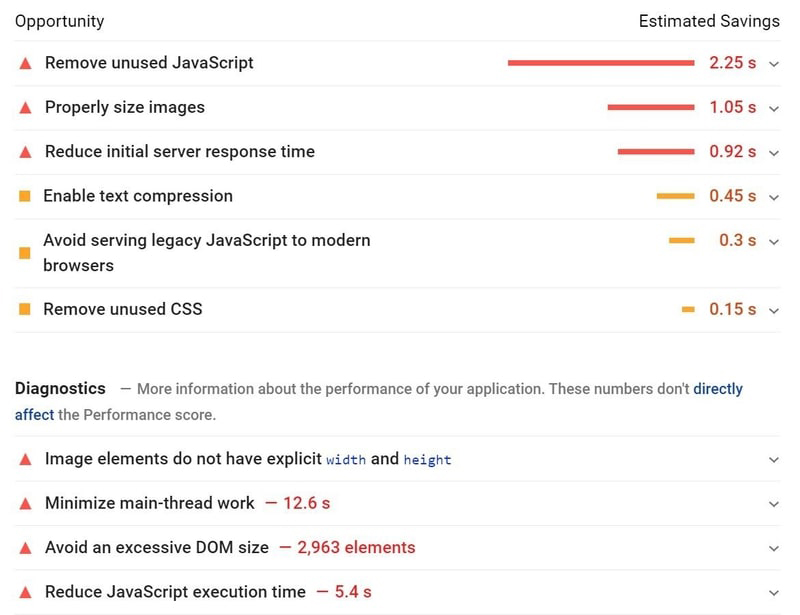
Task: Click the Remove unused CSS audit title
Action: 121,309
